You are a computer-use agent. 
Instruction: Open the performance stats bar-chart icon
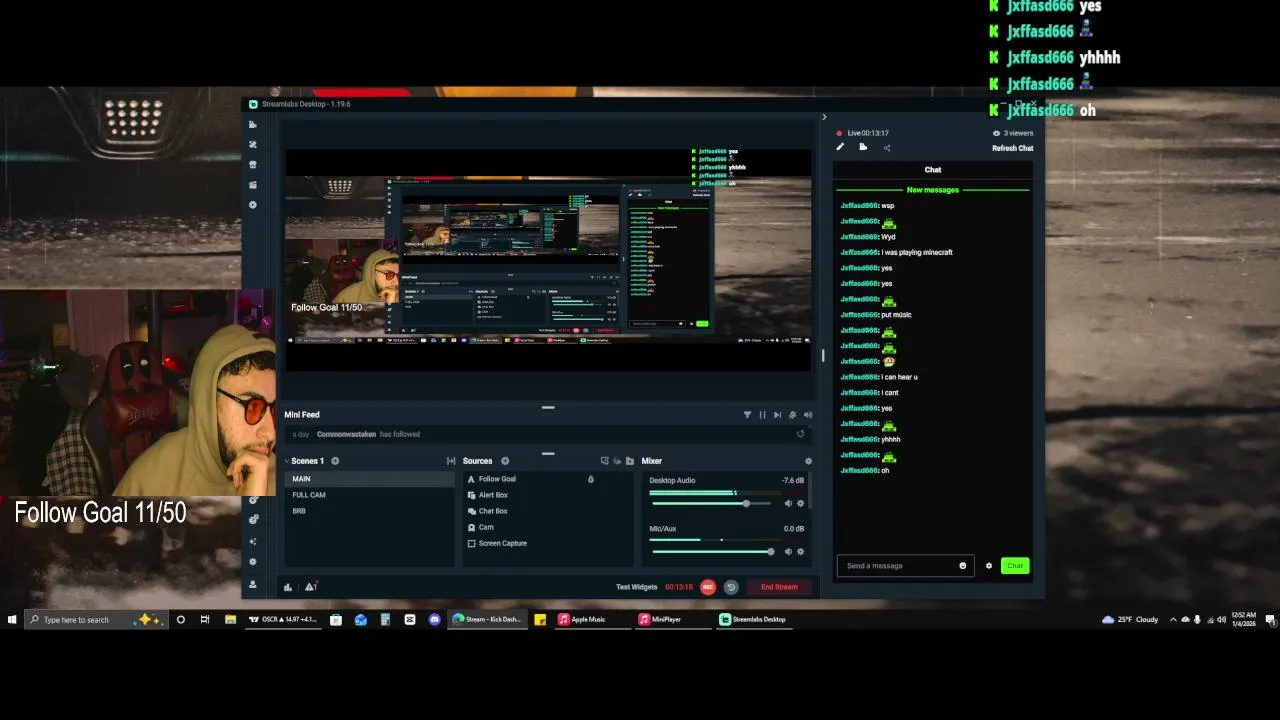(x=288, y=587)
